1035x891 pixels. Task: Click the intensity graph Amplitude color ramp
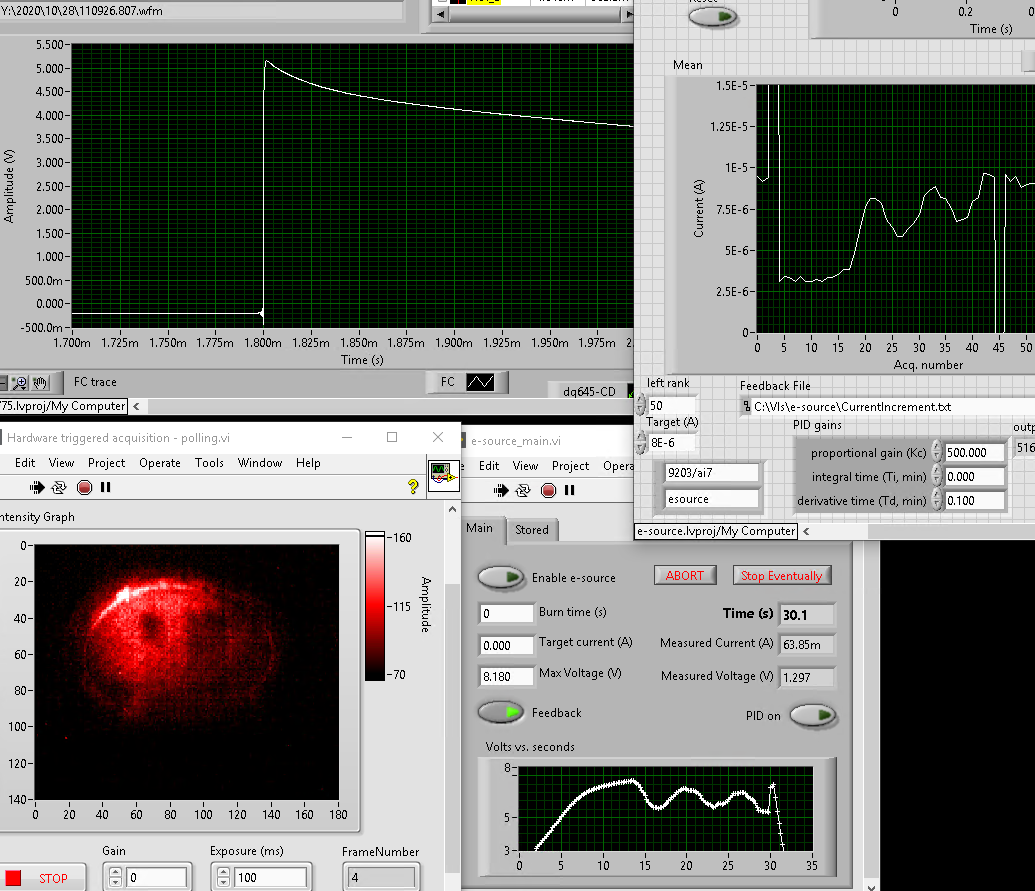tap(376, 605)
